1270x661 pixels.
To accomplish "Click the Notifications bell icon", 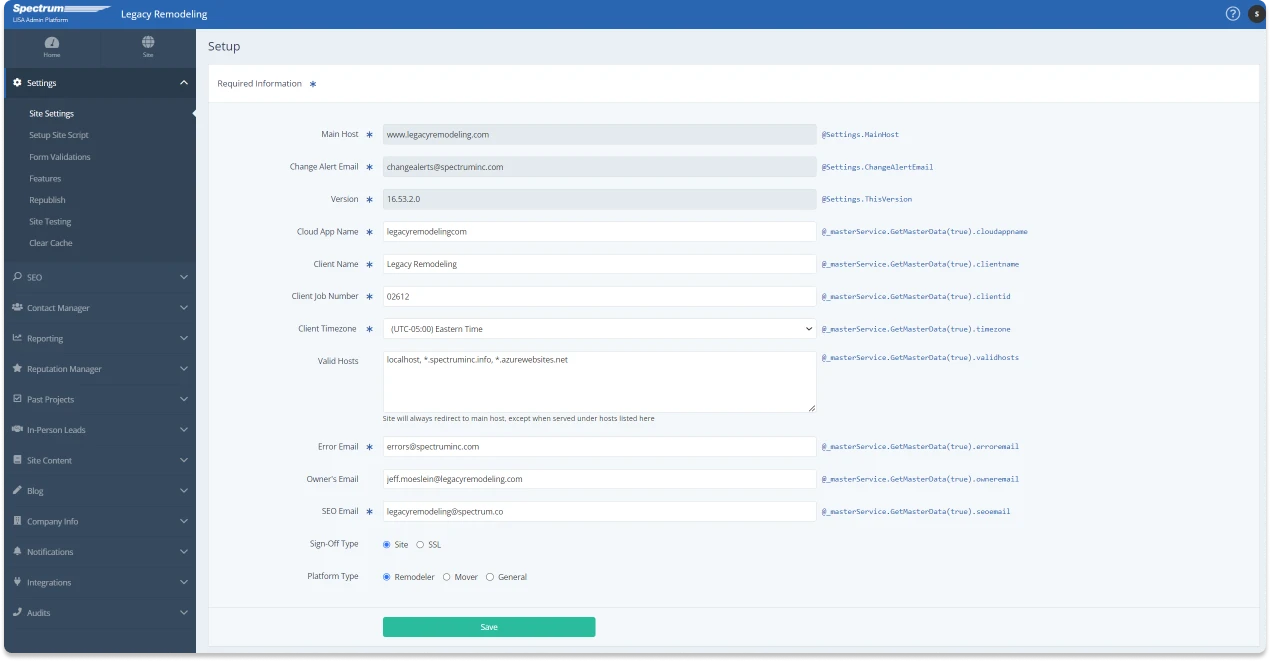I will click(17, 552).
